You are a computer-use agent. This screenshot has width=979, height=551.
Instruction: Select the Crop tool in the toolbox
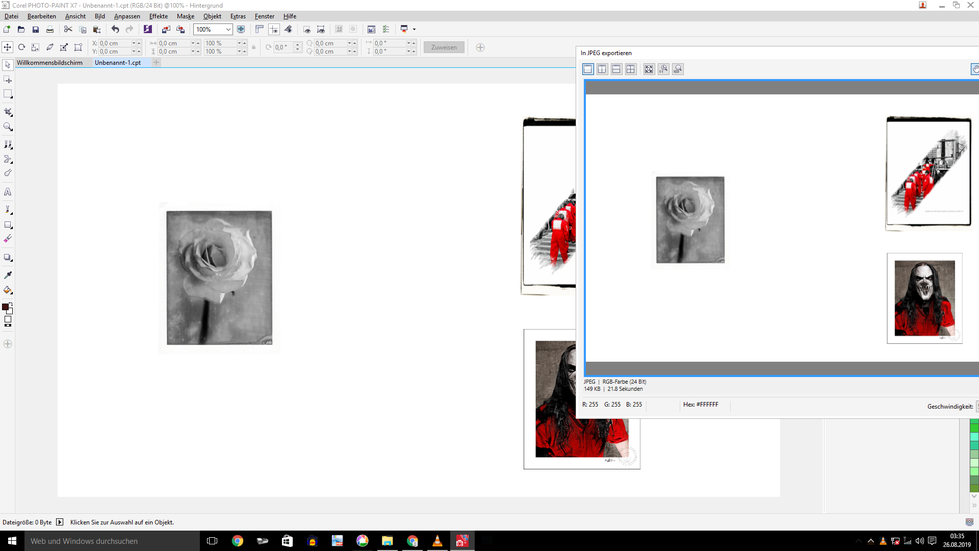[x=7, y=112]
